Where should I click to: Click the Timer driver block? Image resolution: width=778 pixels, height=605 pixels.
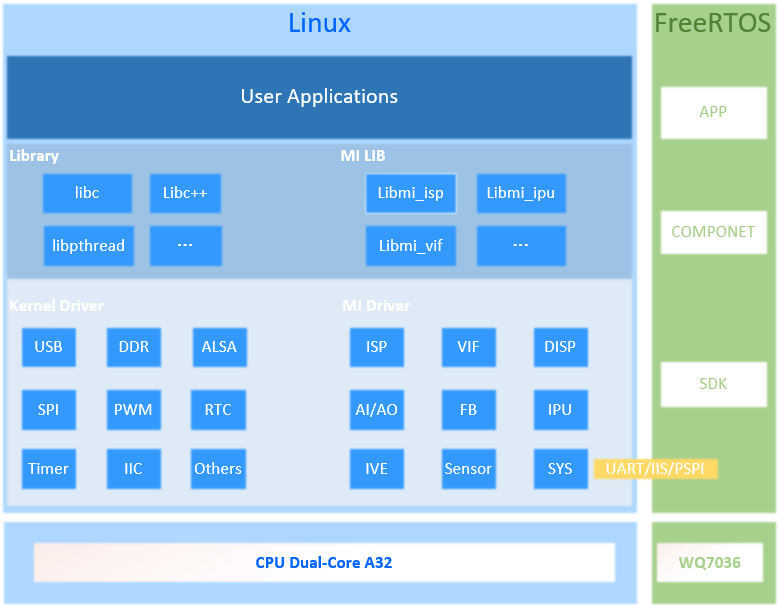pos(48,468)
